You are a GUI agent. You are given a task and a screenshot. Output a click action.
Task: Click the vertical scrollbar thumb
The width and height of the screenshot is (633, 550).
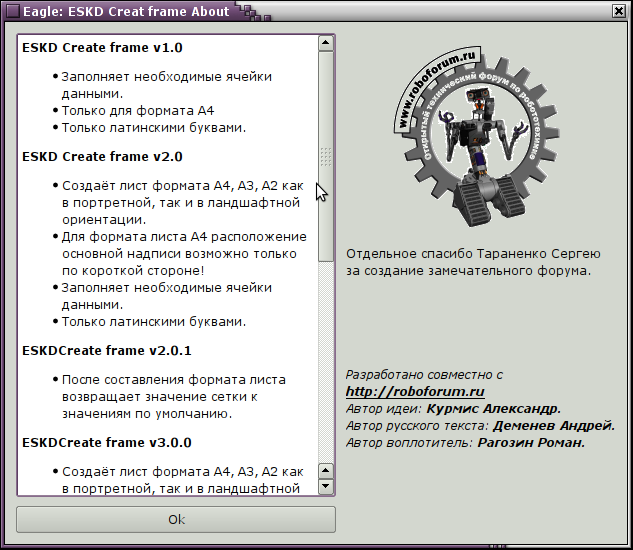click(x=326, y=156)
